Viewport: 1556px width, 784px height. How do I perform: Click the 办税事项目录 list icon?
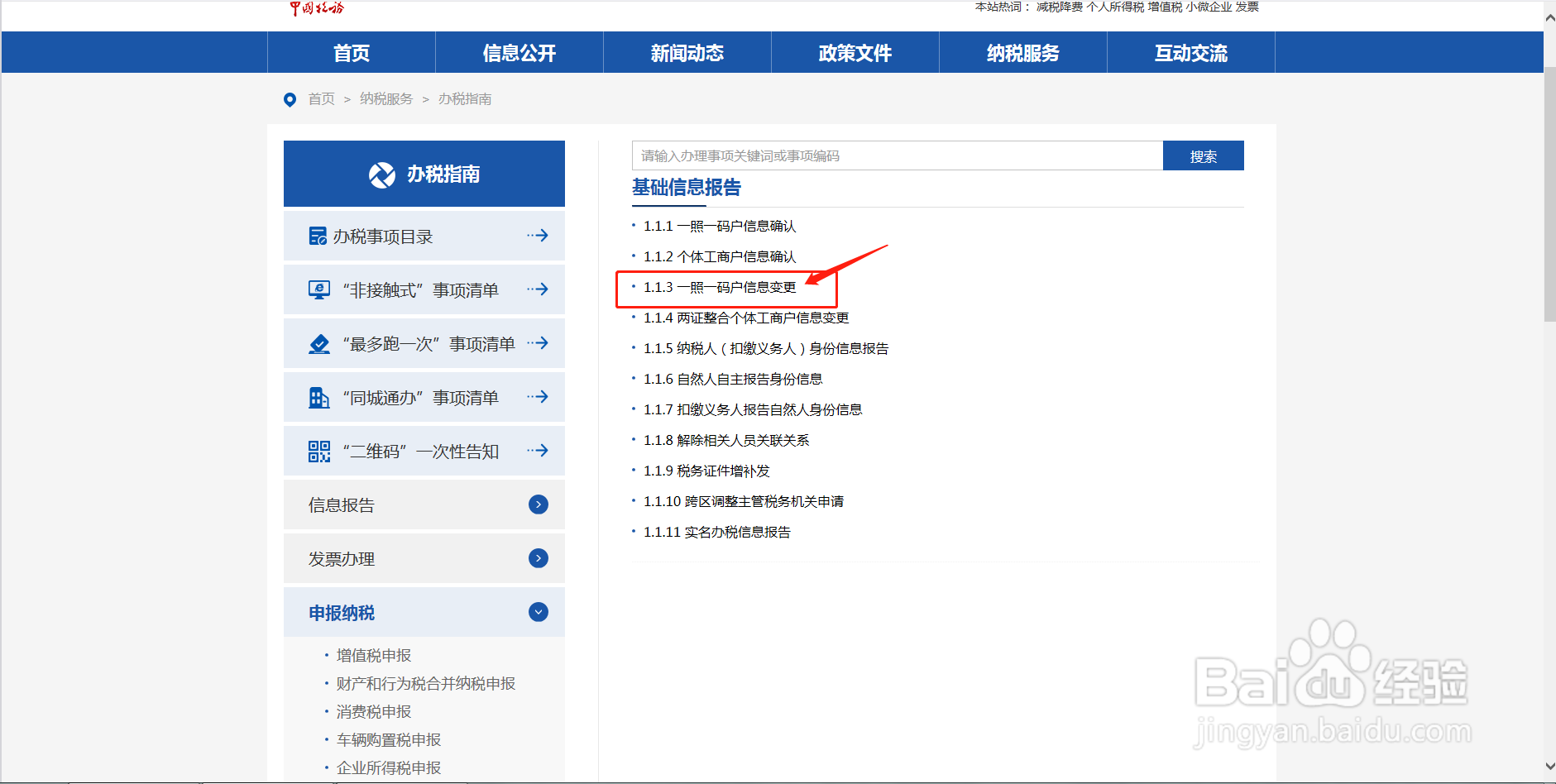click(x=318, y=237)
